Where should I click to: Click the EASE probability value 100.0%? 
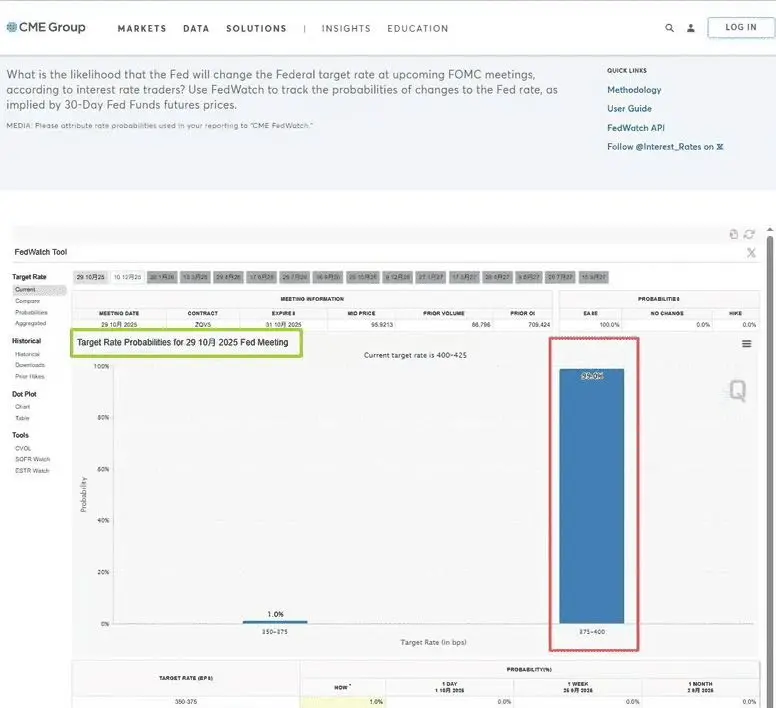click(609, 325)
